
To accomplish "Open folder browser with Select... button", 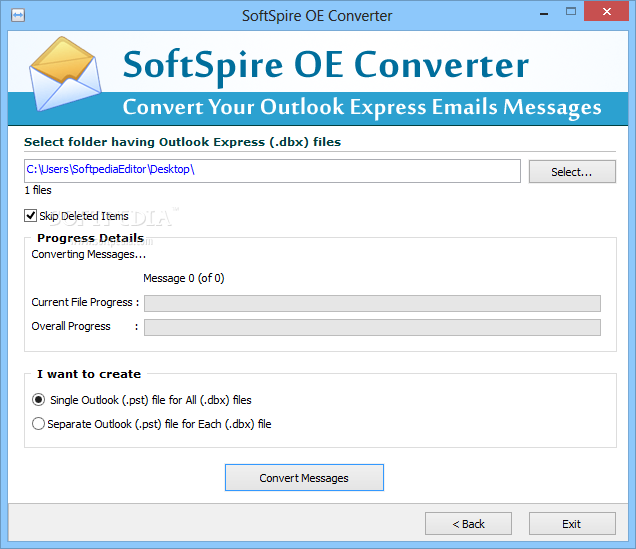I will tap(572, 172).
